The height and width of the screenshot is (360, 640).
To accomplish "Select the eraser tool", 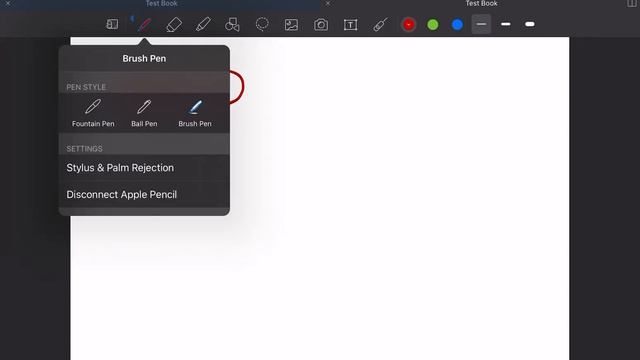I will point(174,24).
